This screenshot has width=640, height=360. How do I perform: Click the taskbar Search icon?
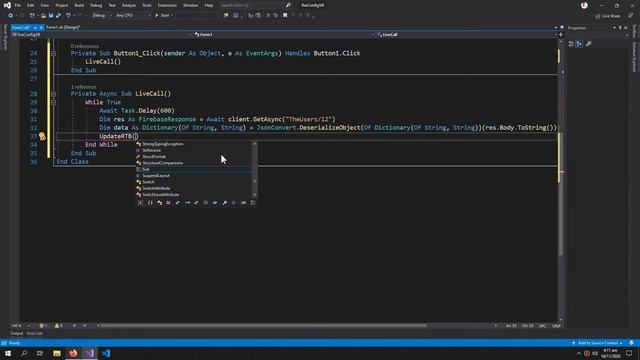click(x=24, y=353)
